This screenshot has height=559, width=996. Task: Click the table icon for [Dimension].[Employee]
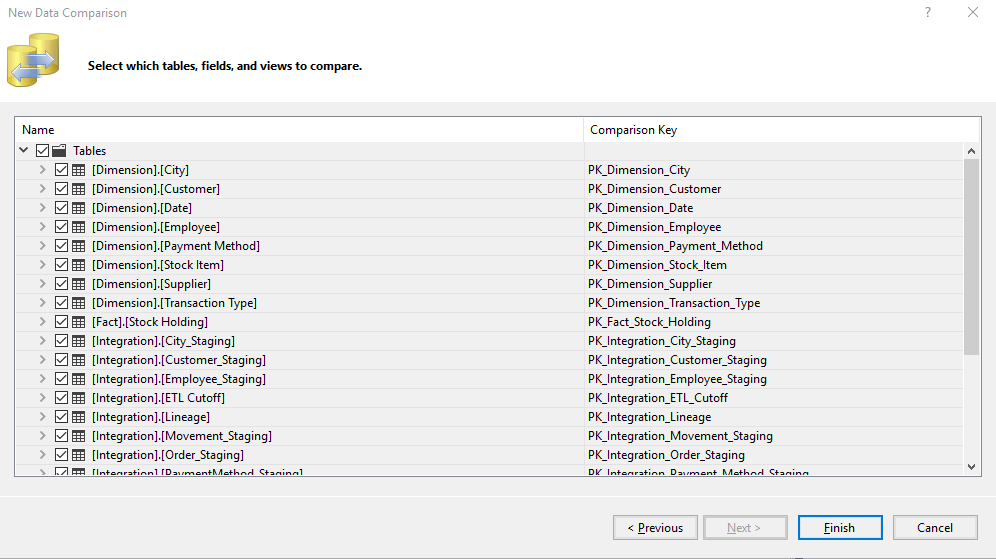(79, 227)
